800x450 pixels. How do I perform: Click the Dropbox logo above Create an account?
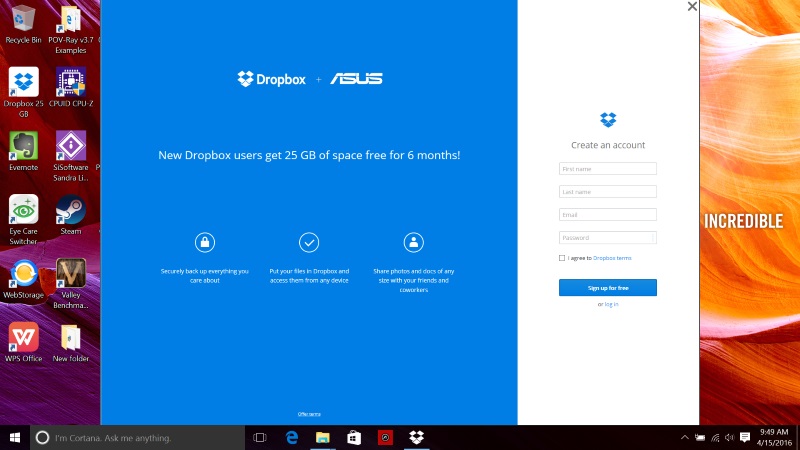tap(608, 120)
